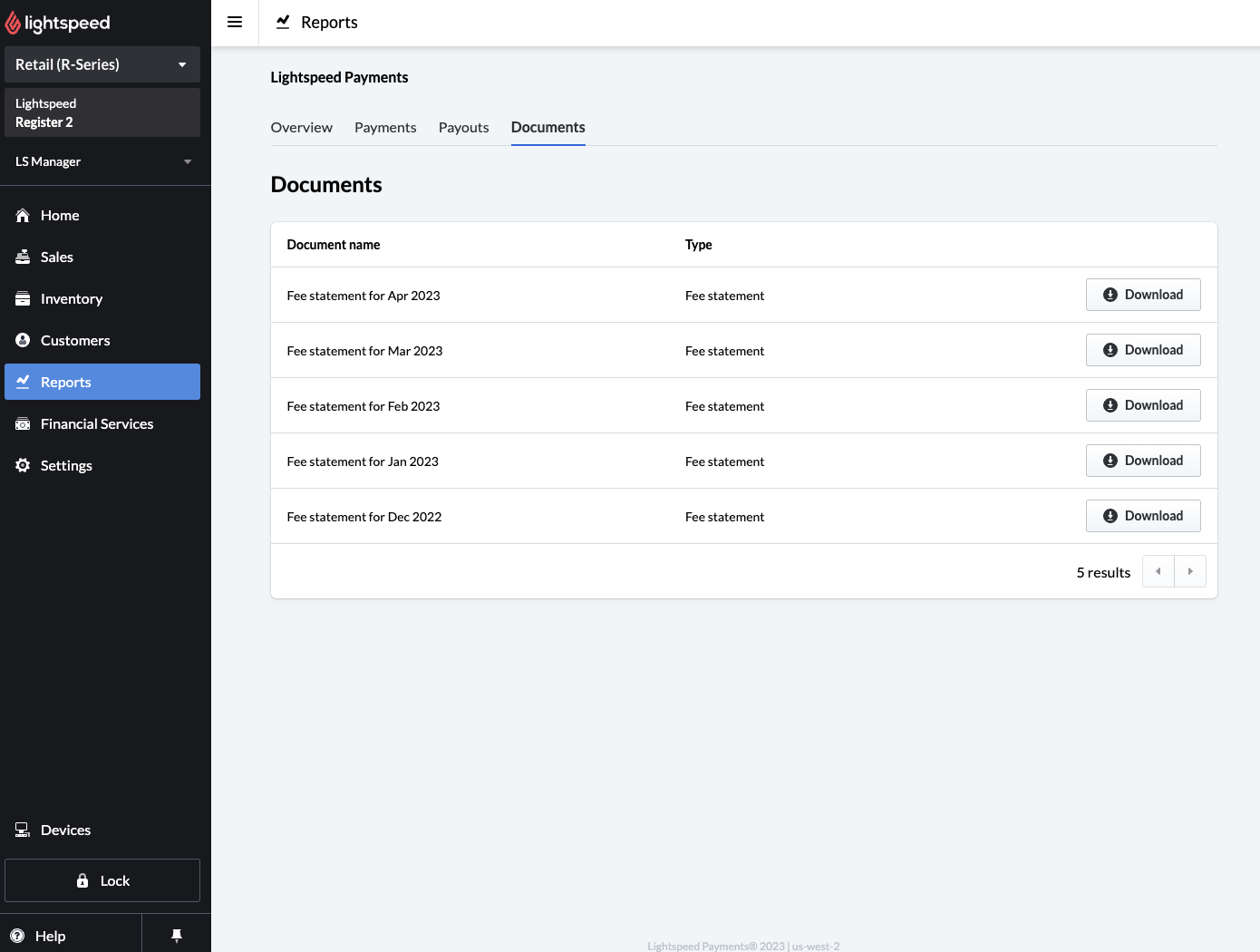Viewport: 1260px width, 952px height.
Task: Open Home in the sidebar
Action: coord(102,216)
